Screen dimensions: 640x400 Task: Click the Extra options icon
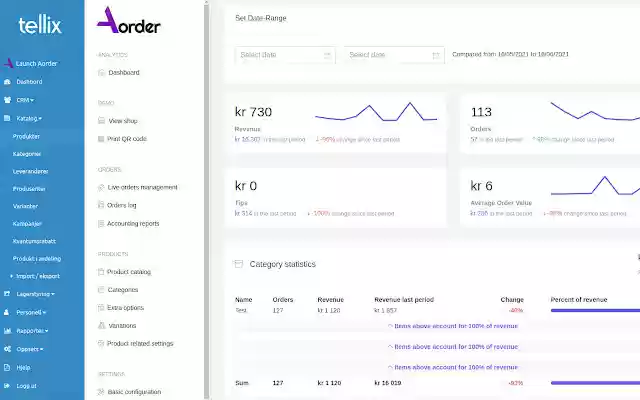pos(101,308)
